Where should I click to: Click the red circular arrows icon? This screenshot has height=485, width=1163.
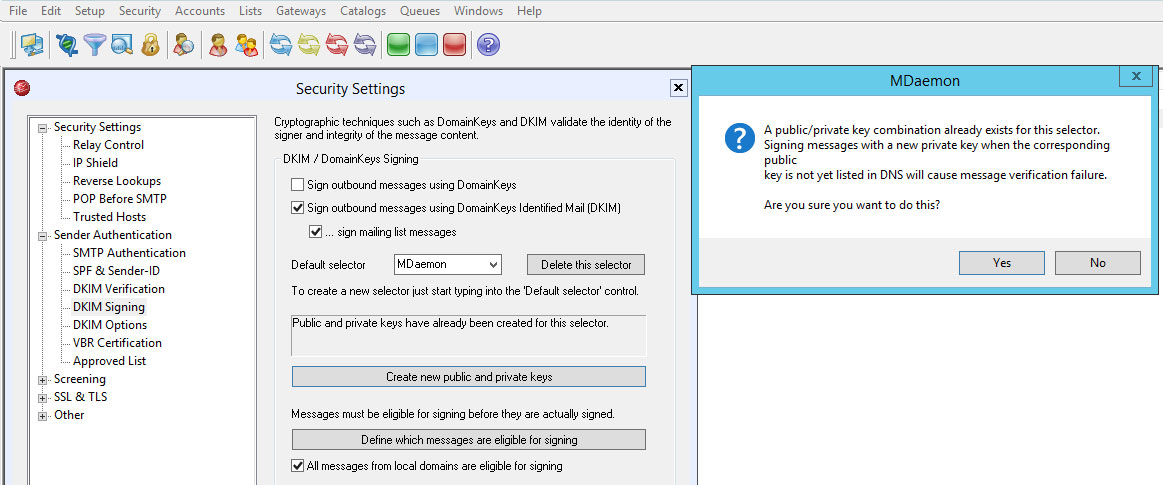337,45
